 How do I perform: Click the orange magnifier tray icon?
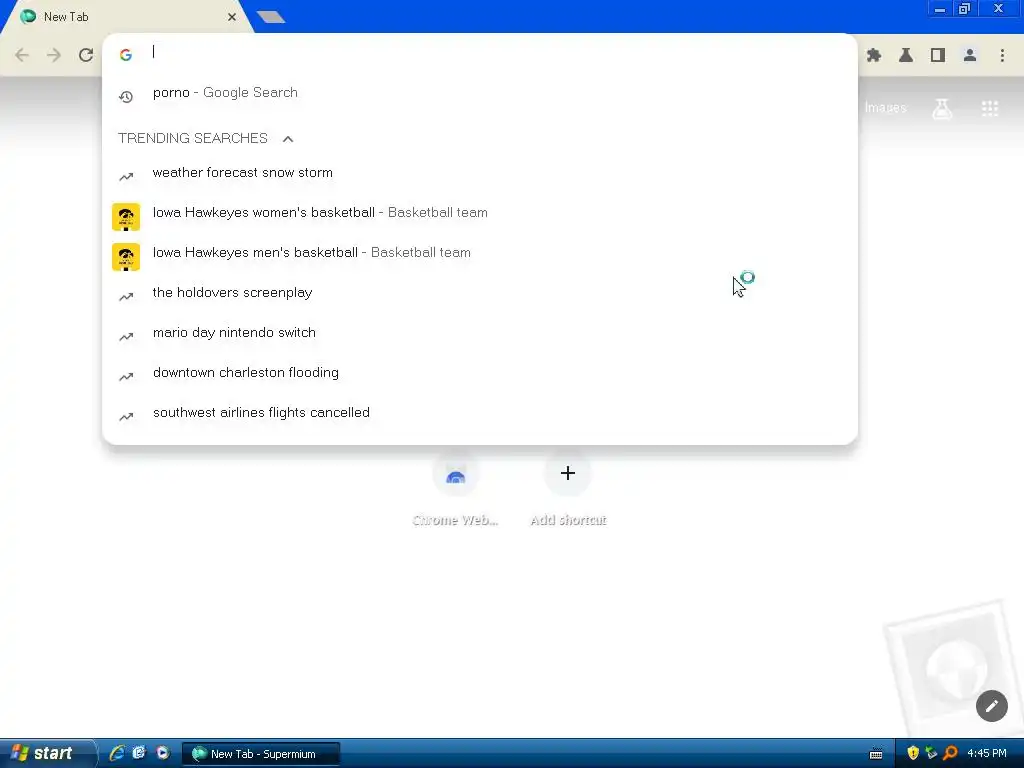[950, 753]
